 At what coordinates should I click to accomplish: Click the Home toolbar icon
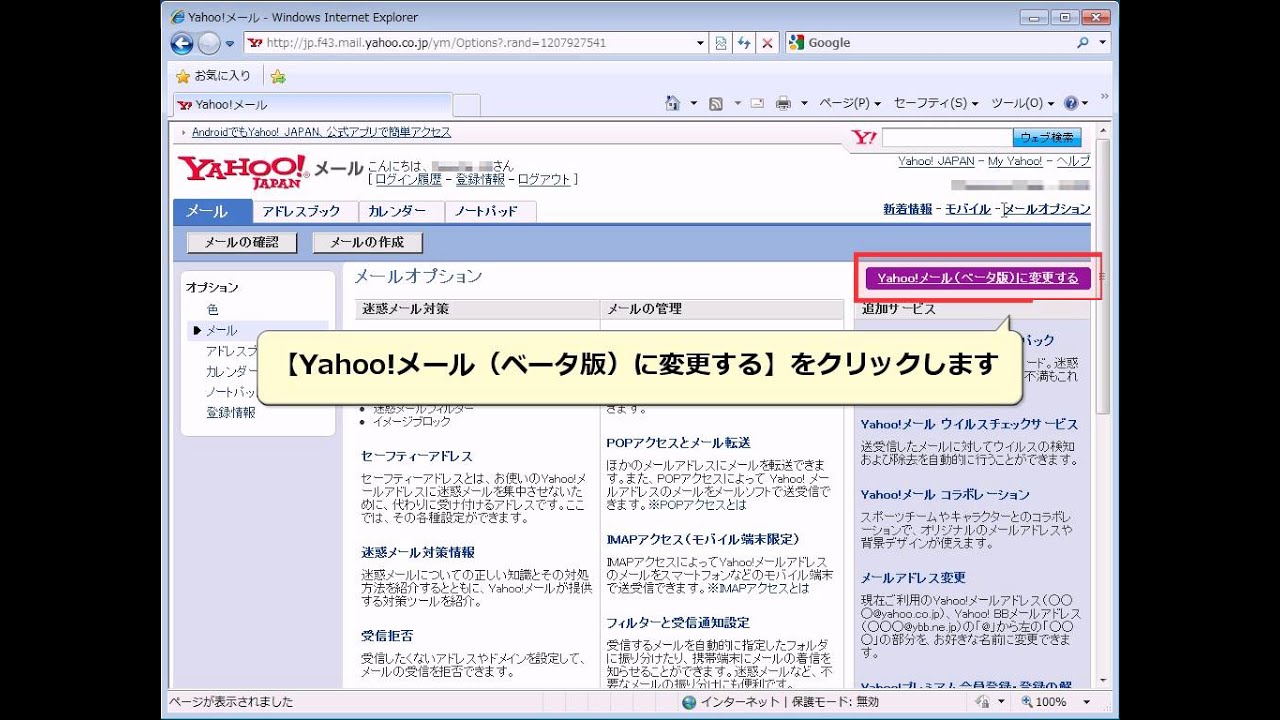(674, 103)
